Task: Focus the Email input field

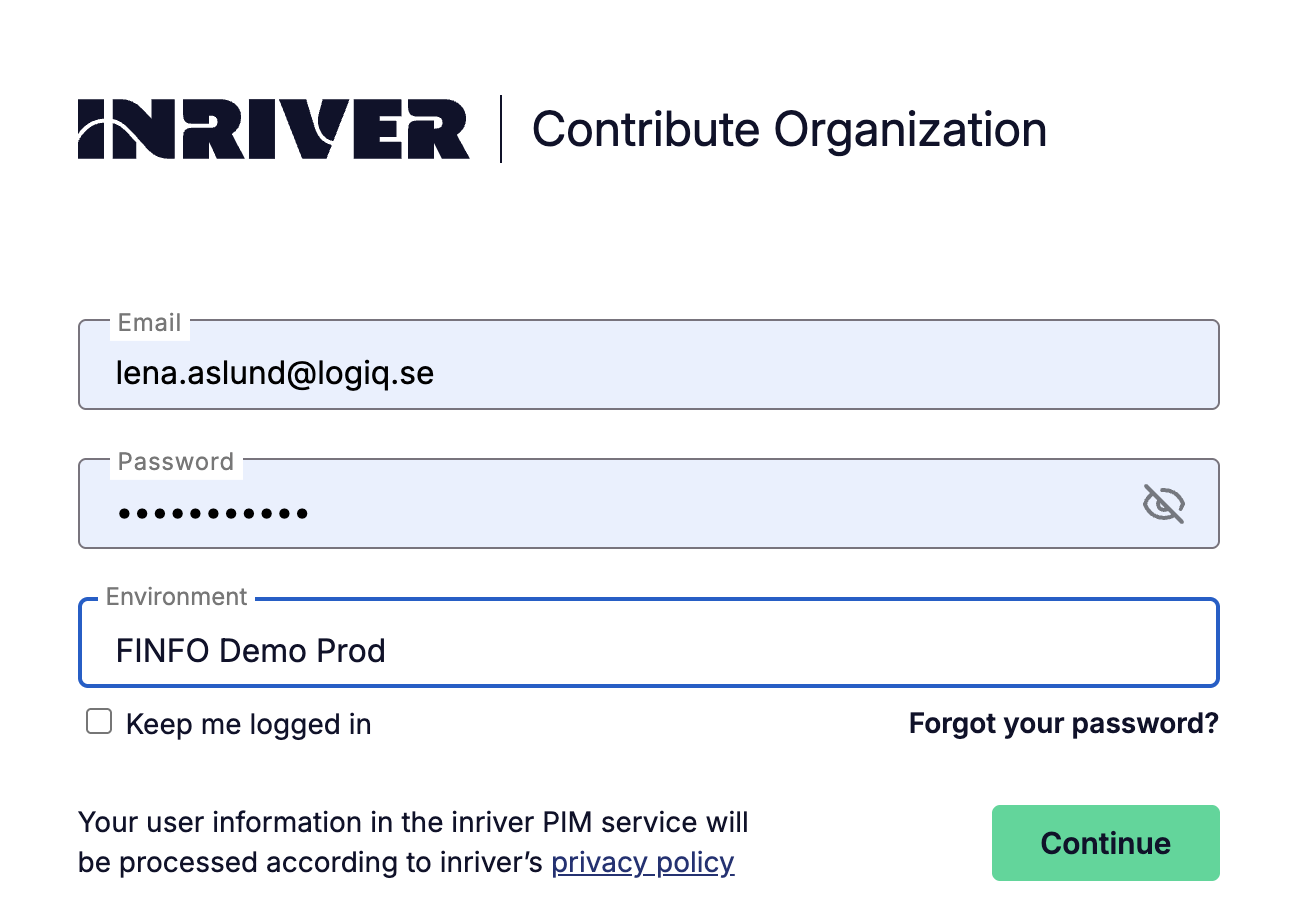Action: click(648, 373)
